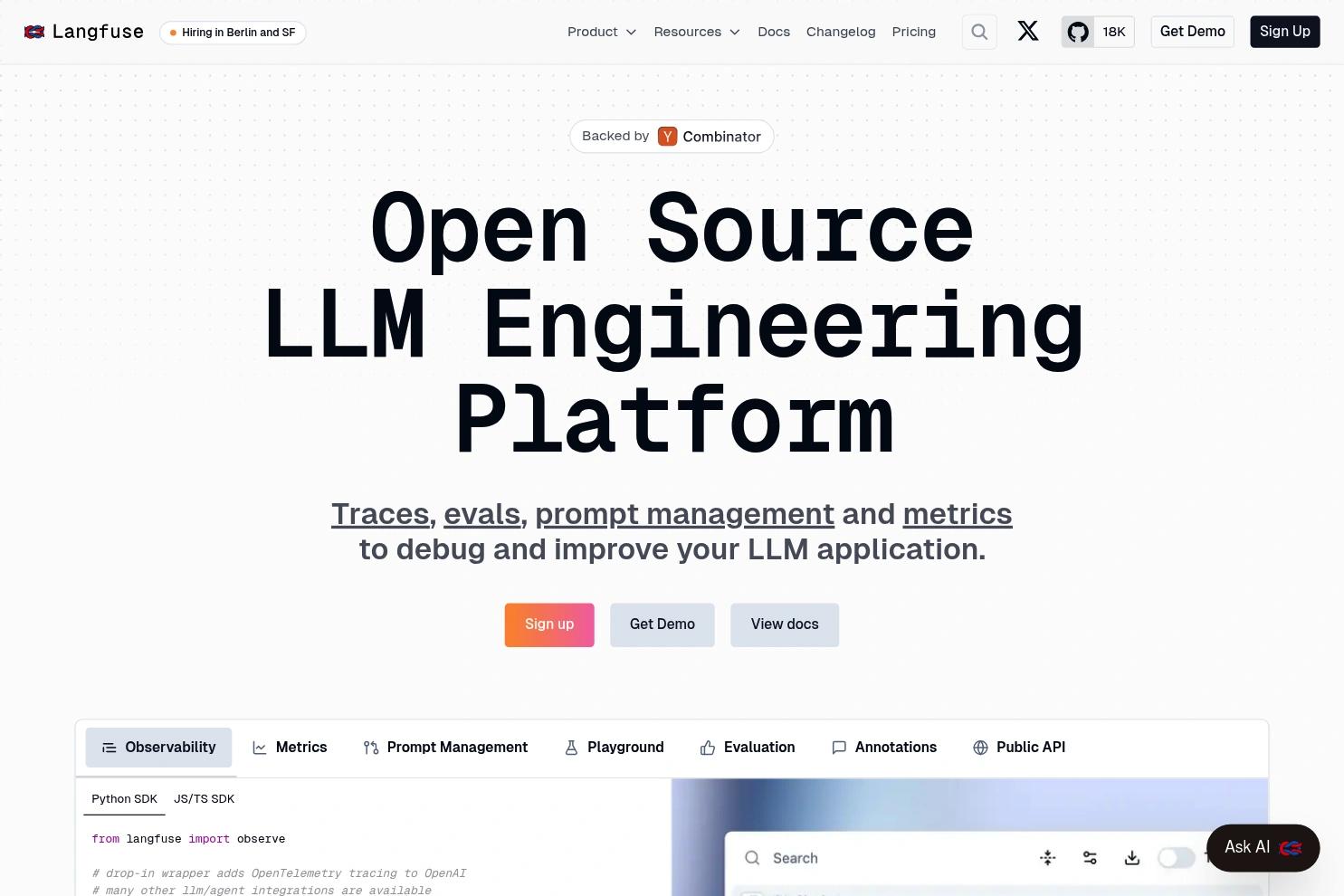1344x896 pixels.
Task: Follow the underlined Traces link
Action: [380, 514]
